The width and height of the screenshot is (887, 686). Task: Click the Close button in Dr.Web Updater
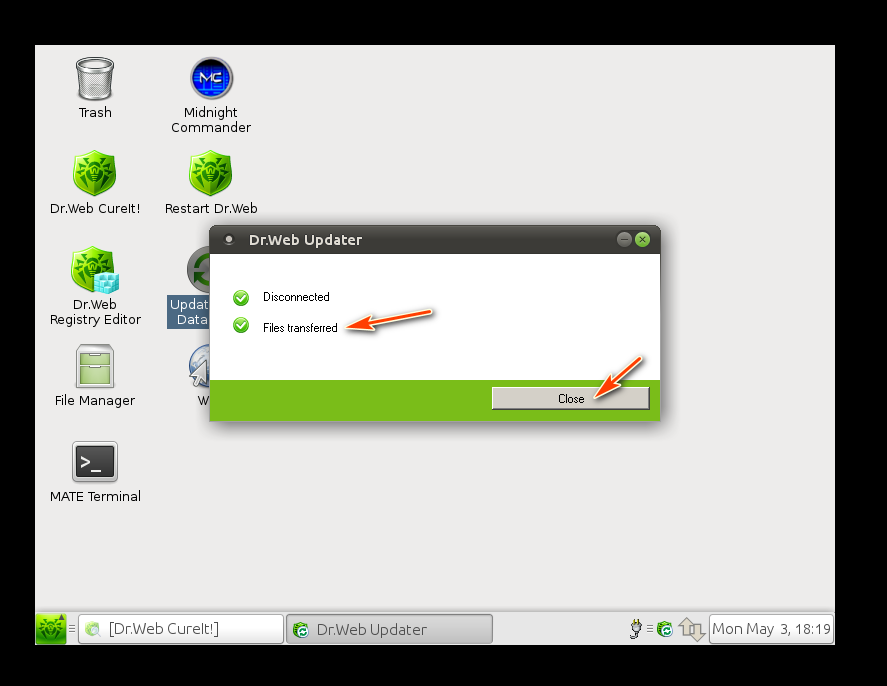[x=570, y=399]
